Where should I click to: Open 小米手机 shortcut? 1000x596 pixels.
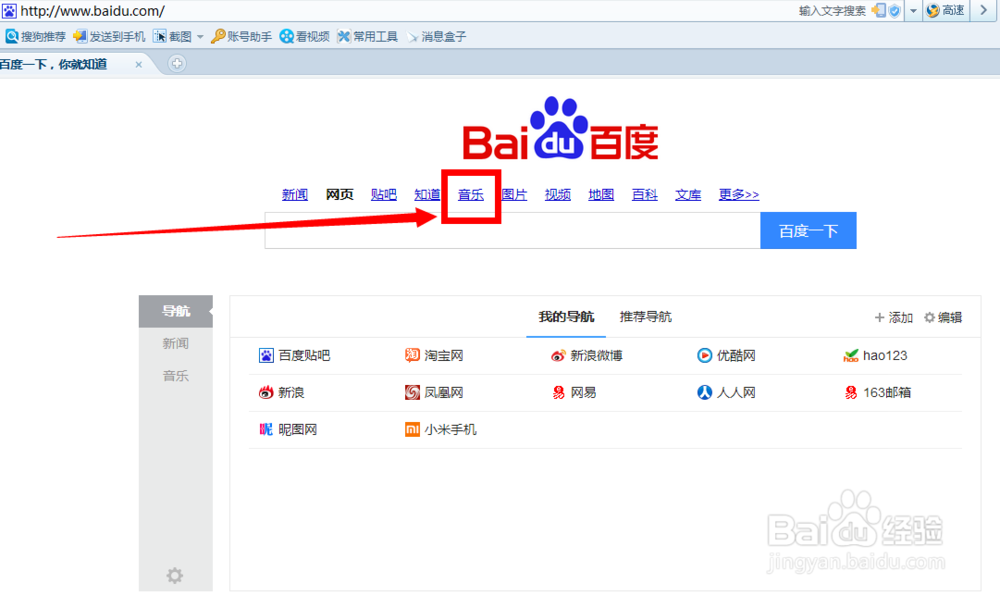point(441,430)
